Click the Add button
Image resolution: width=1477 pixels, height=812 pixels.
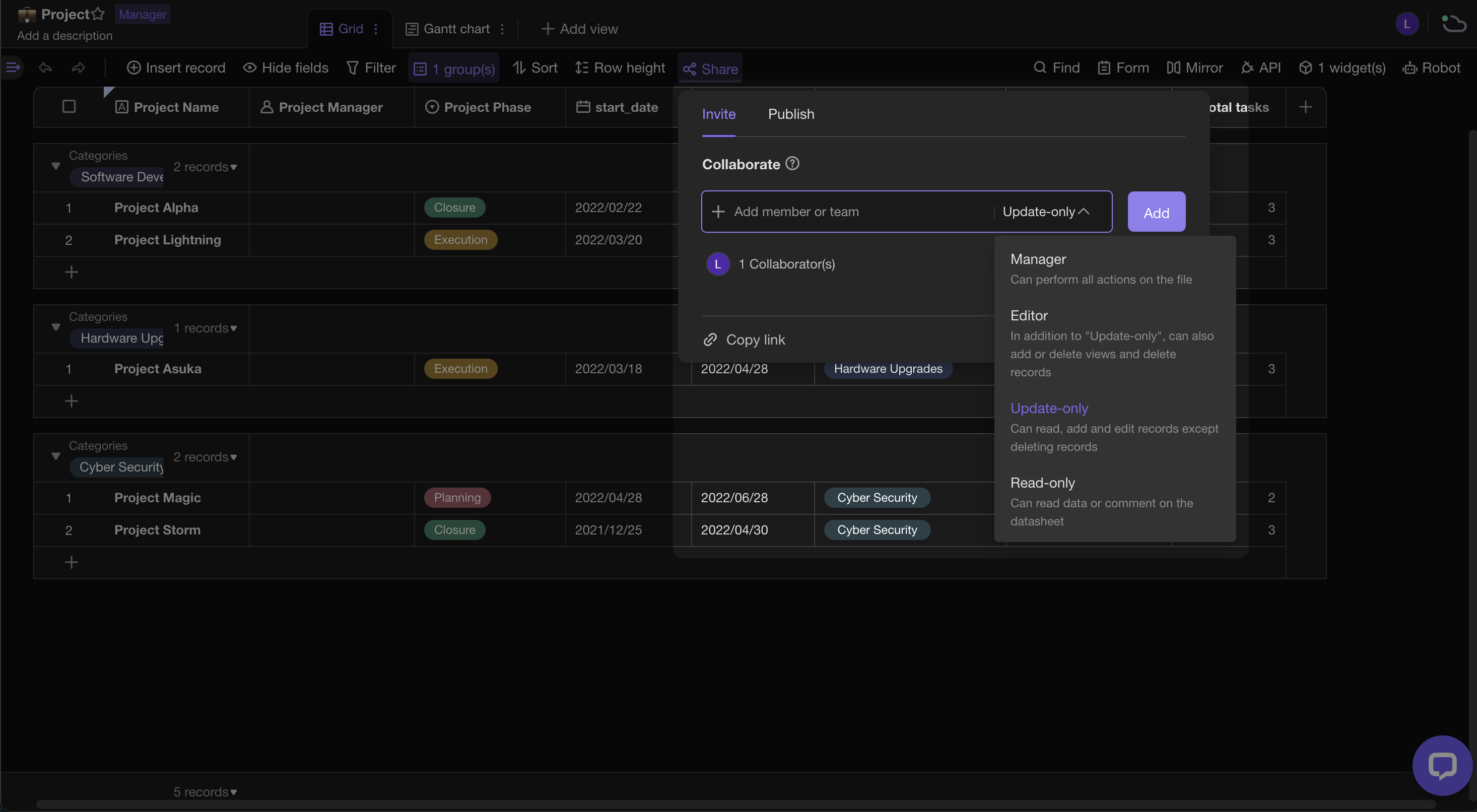1157,212
